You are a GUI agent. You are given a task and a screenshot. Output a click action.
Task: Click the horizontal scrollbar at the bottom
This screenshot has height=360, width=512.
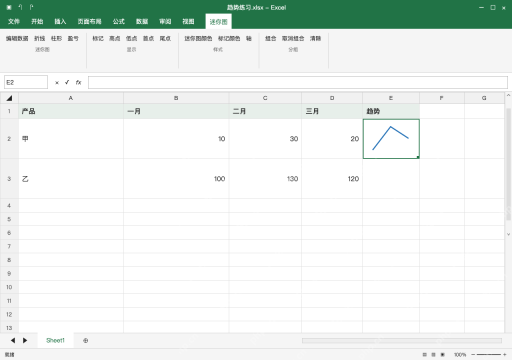click(402, 340)
